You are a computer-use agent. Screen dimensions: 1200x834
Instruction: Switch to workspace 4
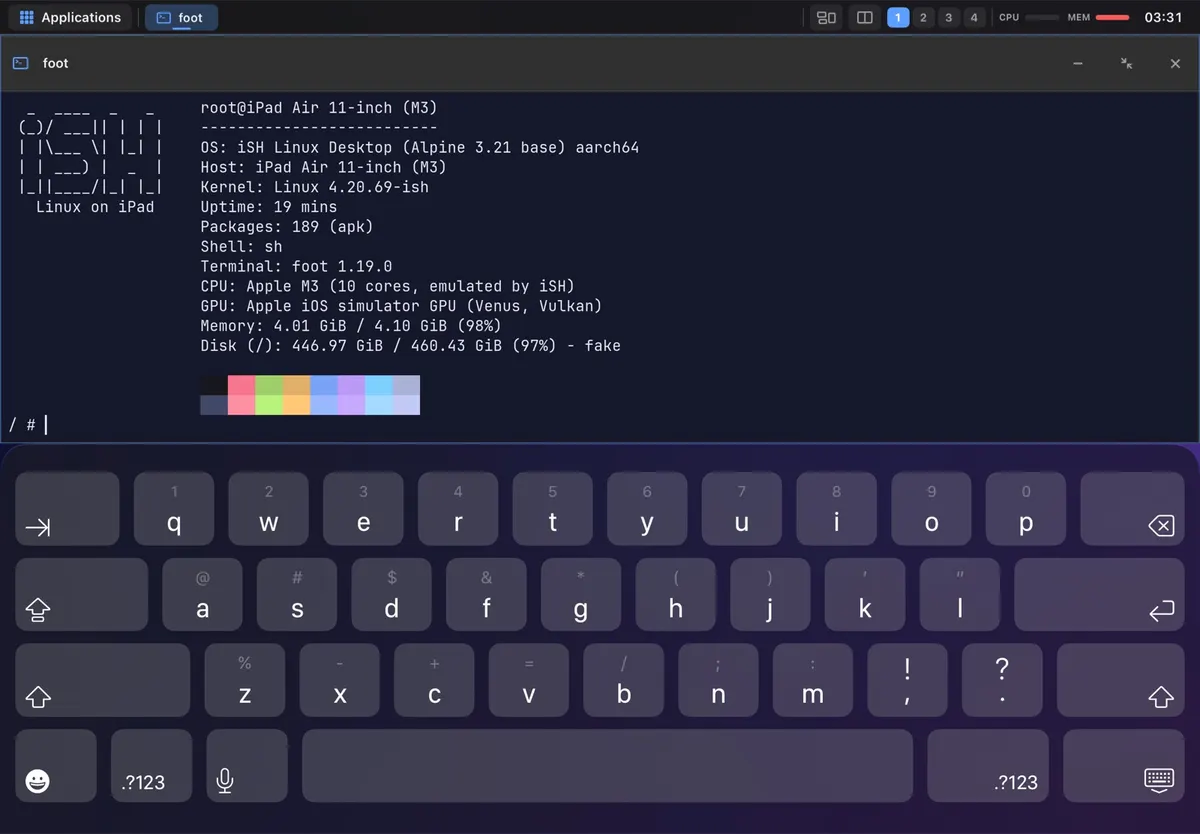coord(973,17)
